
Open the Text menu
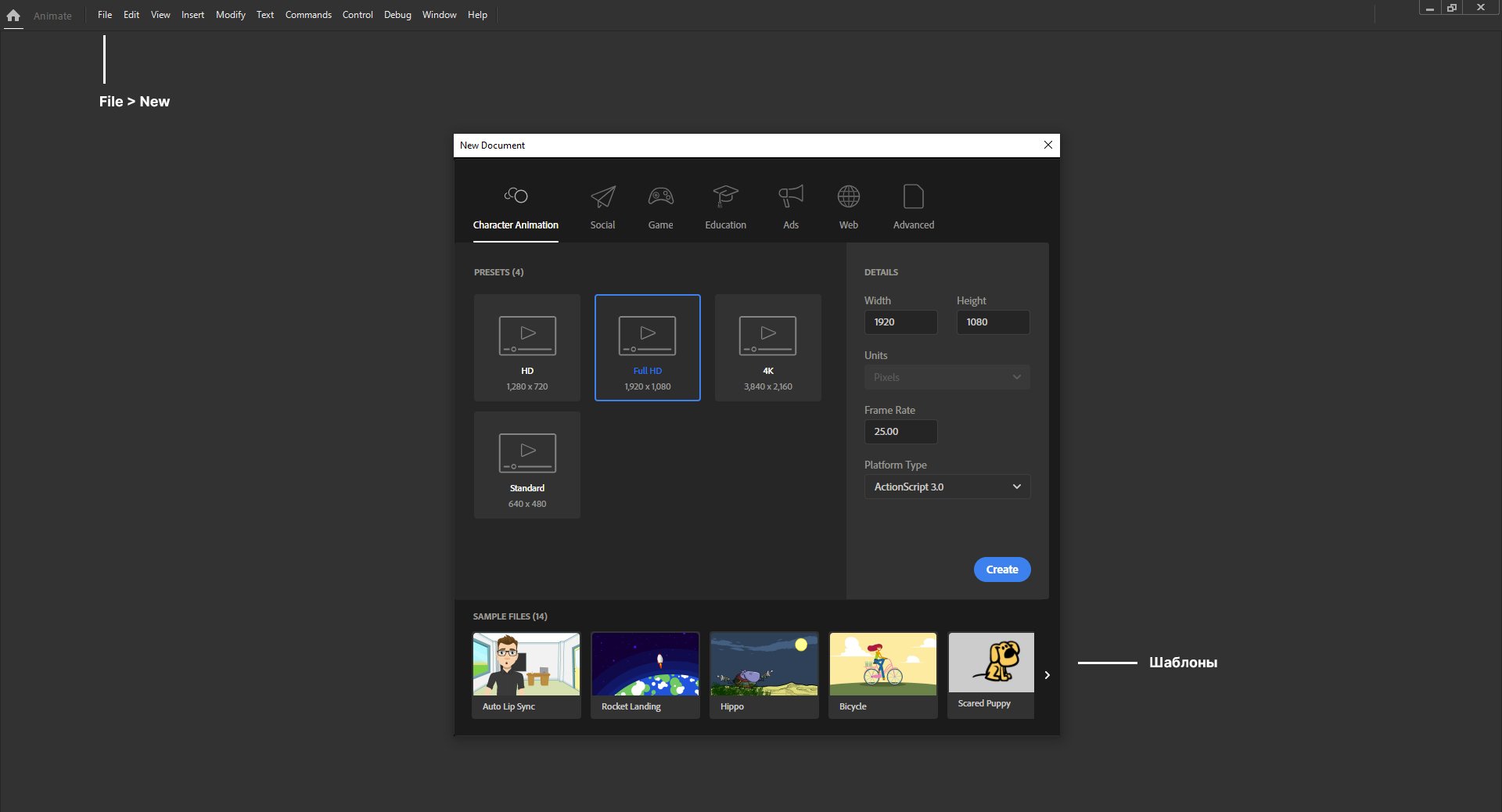(x=265, y=15)
